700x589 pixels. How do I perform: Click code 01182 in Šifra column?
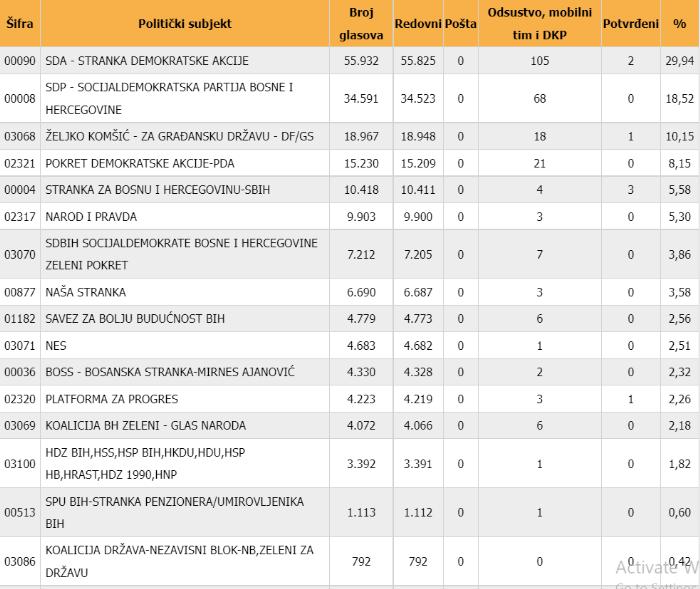tap(20, 319)
